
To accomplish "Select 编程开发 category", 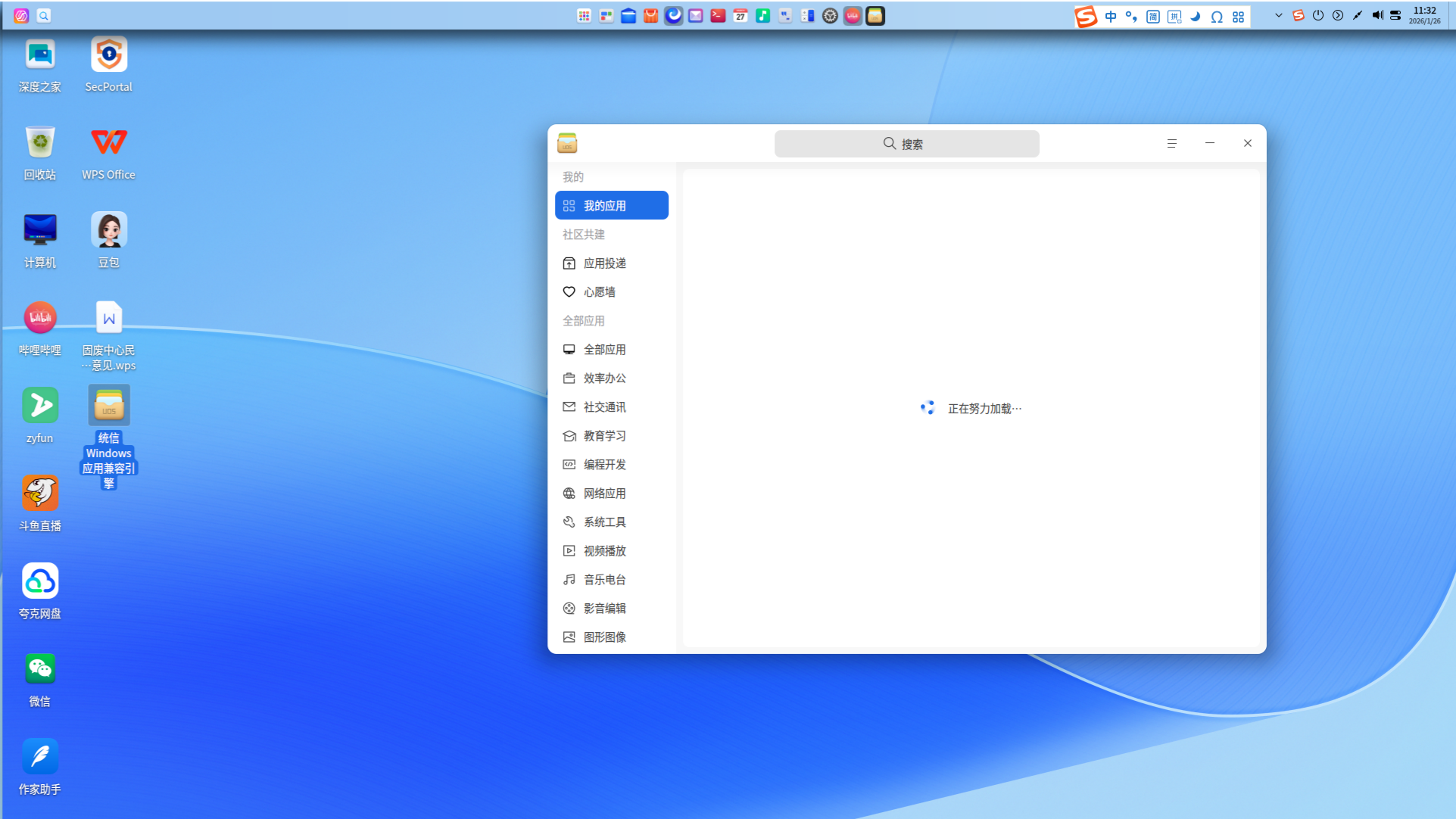I will tap(604, 465).
